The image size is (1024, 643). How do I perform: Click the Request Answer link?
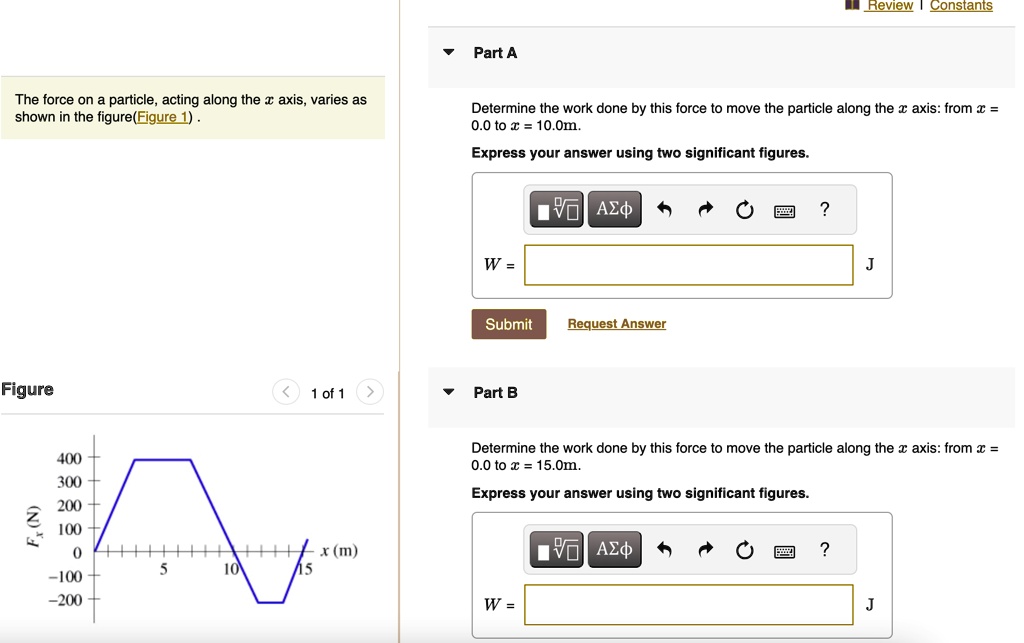point(616,323)
